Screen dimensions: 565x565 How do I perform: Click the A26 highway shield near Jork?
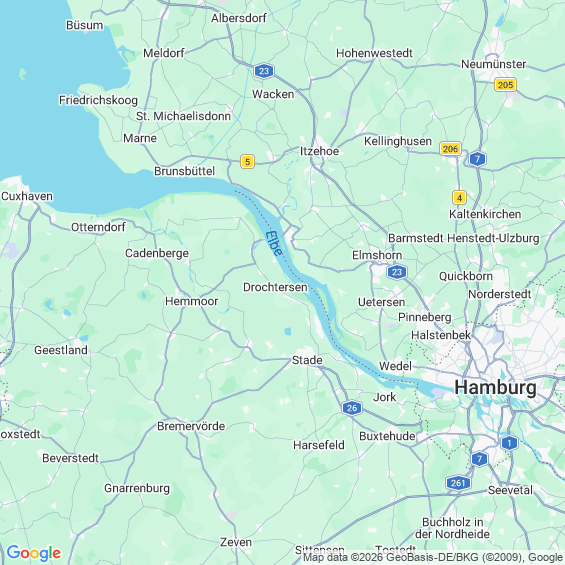coord(352,408)
